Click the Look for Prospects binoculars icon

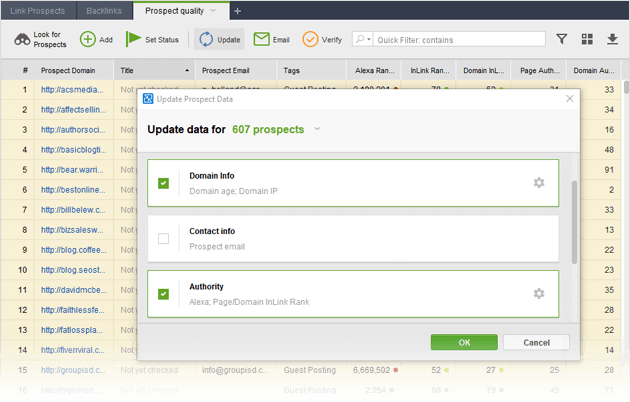tap(22, 40)
